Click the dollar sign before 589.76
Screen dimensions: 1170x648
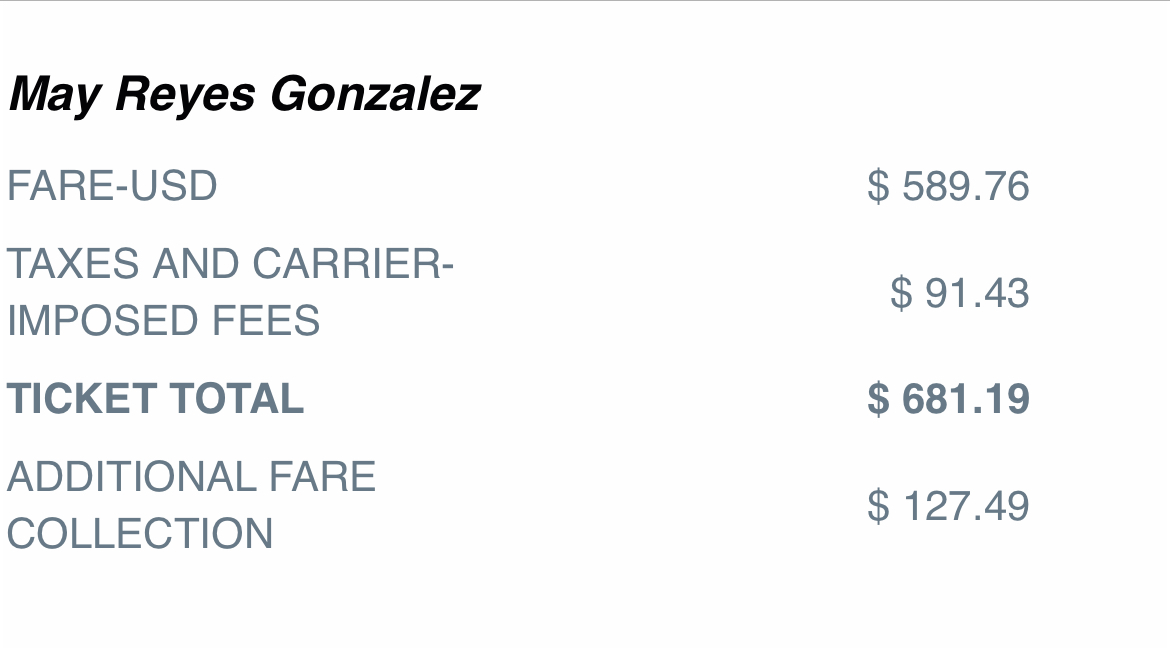click(878, 186)
